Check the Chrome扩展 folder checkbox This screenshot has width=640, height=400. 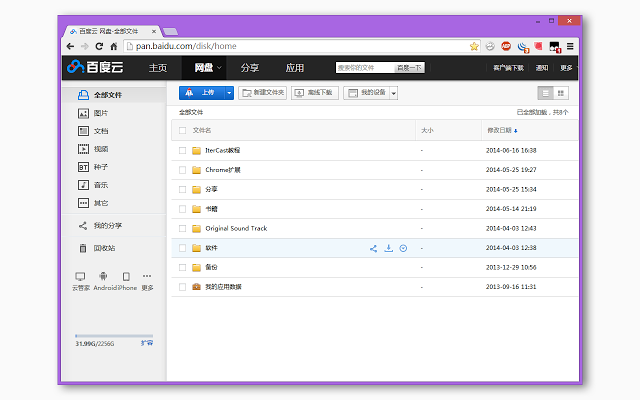click(182, 170)
